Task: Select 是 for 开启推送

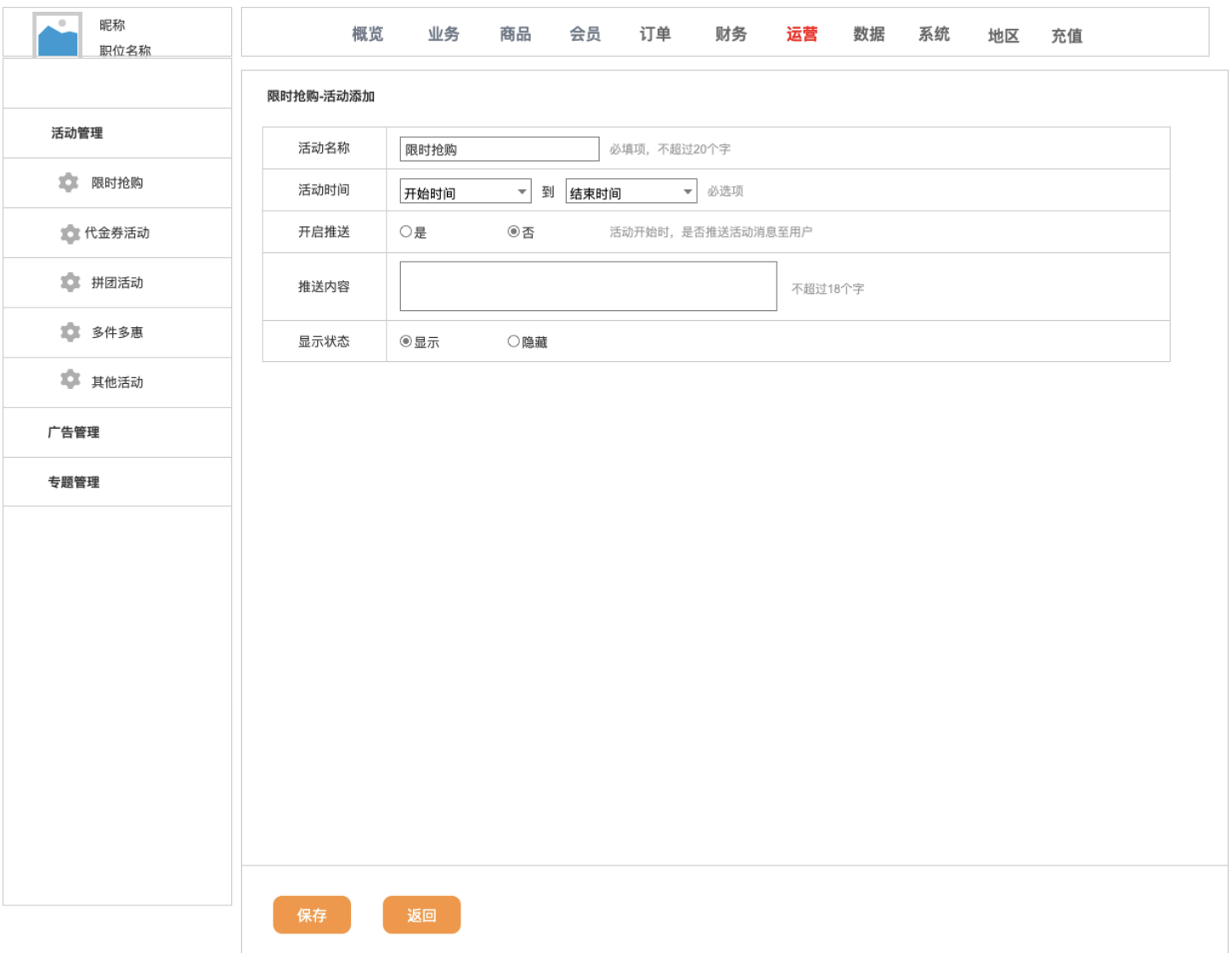Action: click(x=406, y=231)
